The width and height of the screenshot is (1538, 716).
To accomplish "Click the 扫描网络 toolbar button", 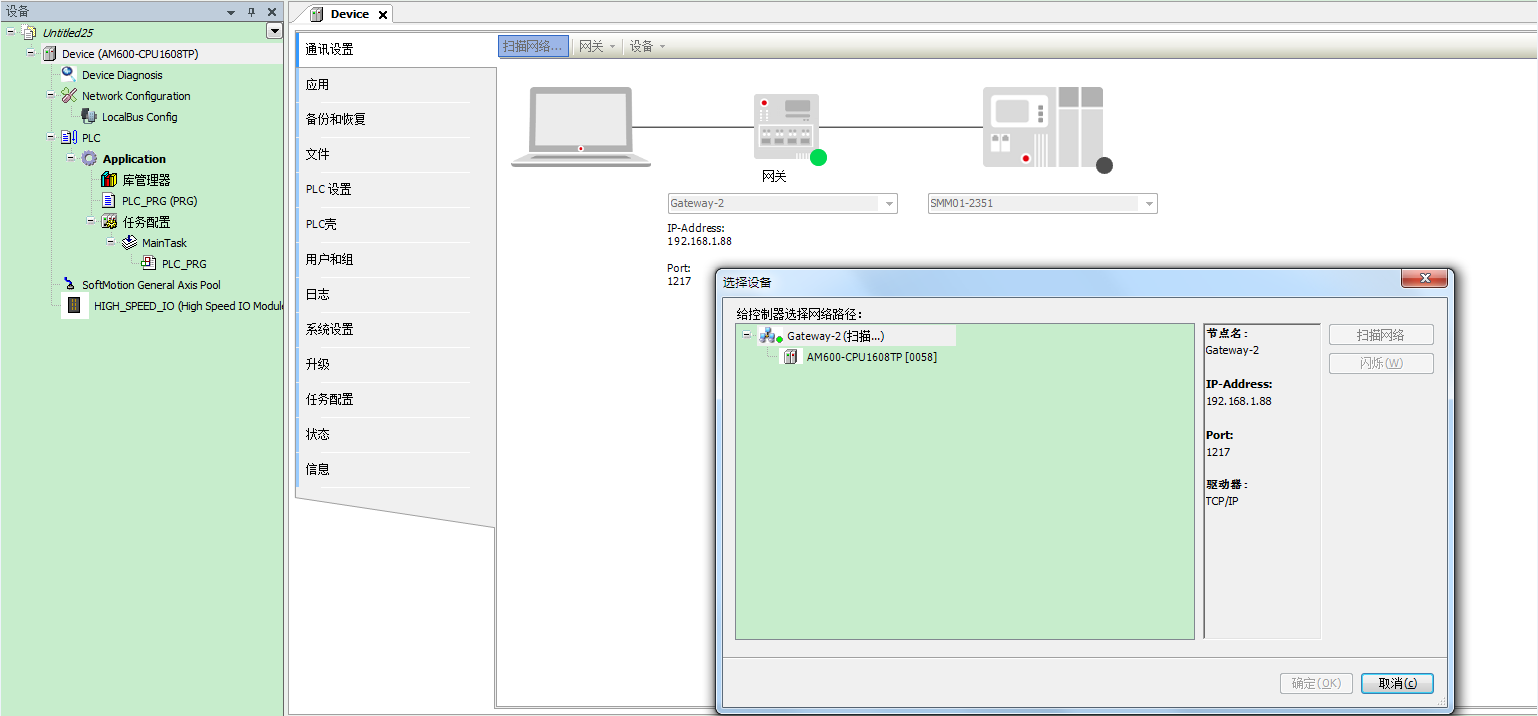I will coord(533,47).
